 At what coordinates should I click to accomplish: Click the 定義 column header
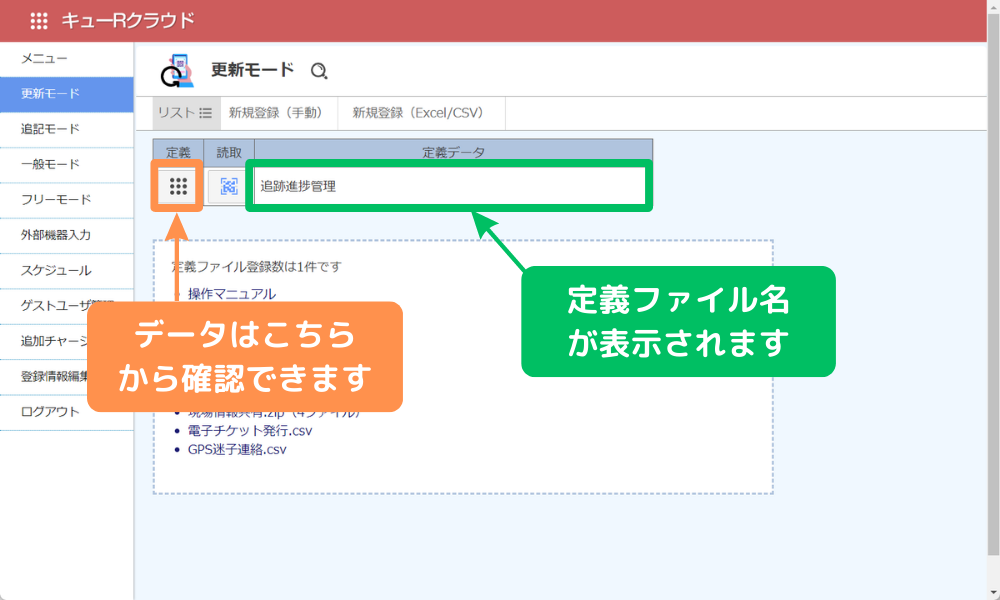pyautogui.click(x=178, y=152)
